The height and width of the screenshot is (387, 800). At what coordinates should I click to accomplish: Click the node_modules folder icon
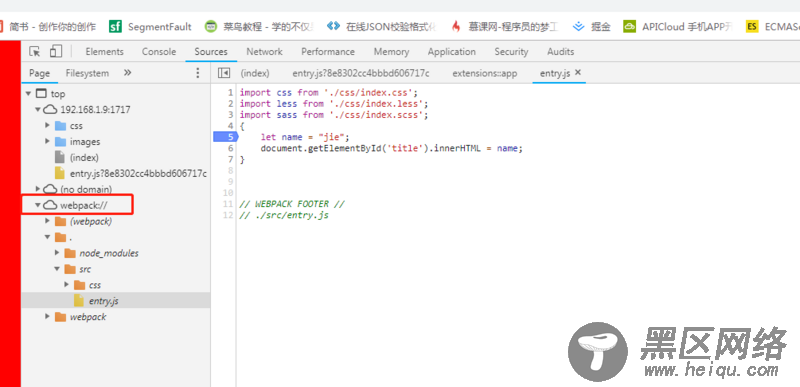[70, 253]
